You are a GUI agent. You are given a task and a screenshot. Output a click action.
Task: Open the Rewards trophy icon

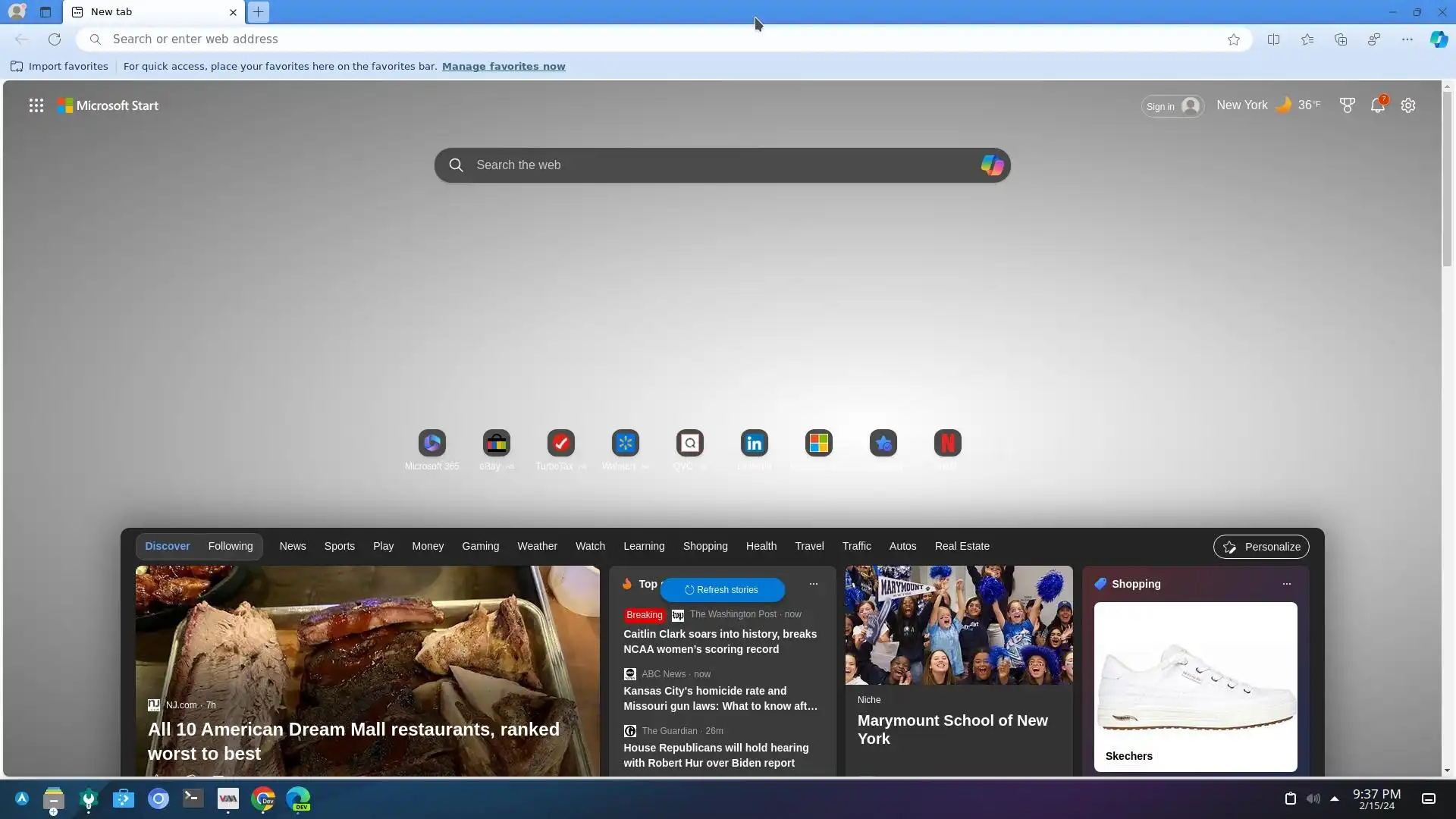[1347, 106]
